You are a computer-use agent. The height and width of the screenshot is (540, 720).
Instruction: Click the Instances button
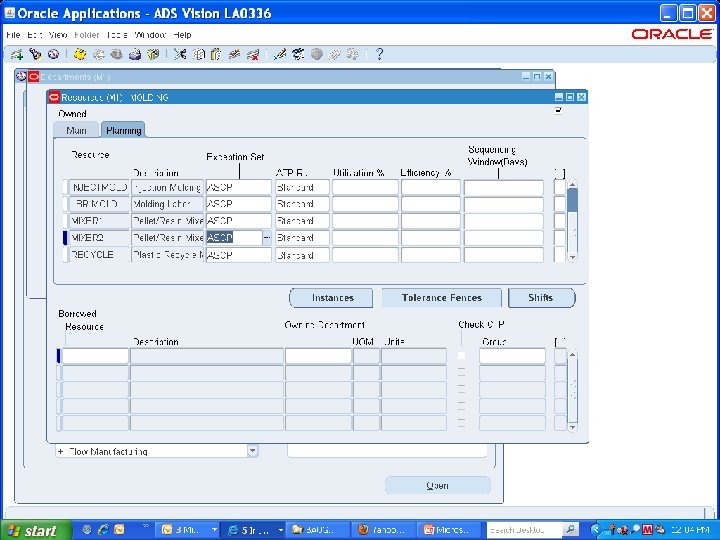pos(332,298)
